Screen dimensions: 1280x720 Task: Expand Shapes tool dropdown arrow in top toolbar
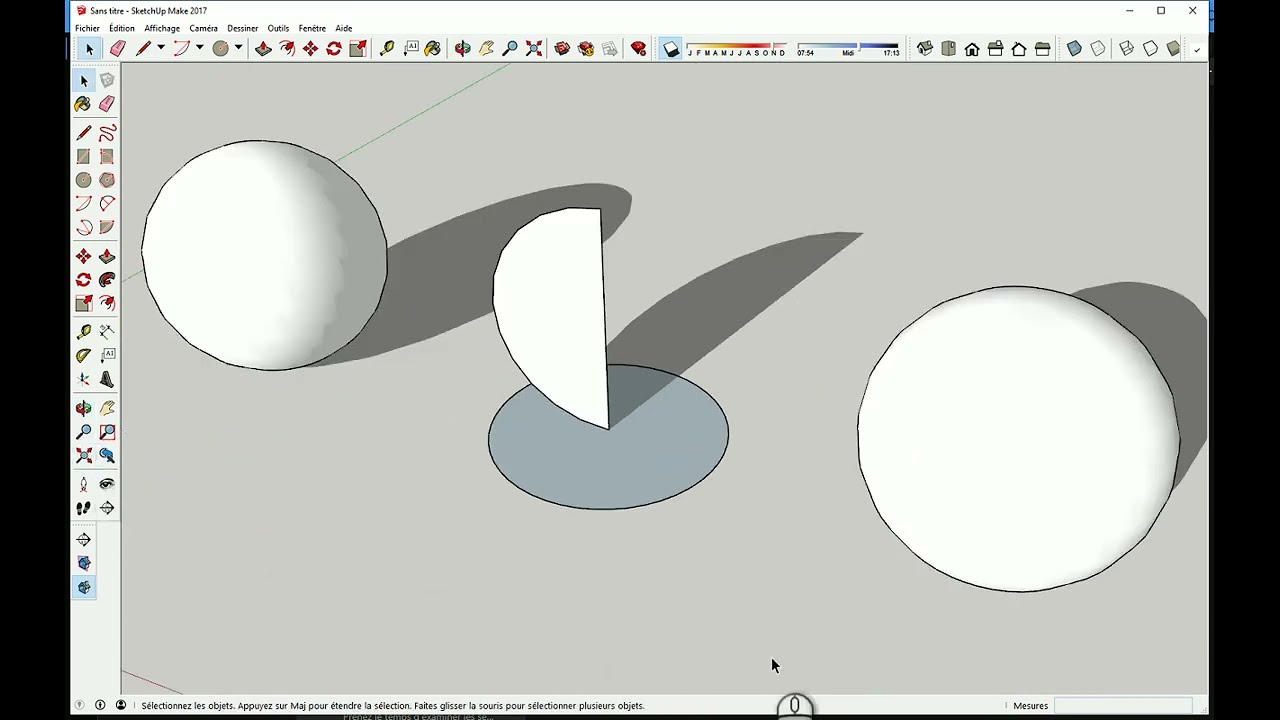tap(238, 49)
